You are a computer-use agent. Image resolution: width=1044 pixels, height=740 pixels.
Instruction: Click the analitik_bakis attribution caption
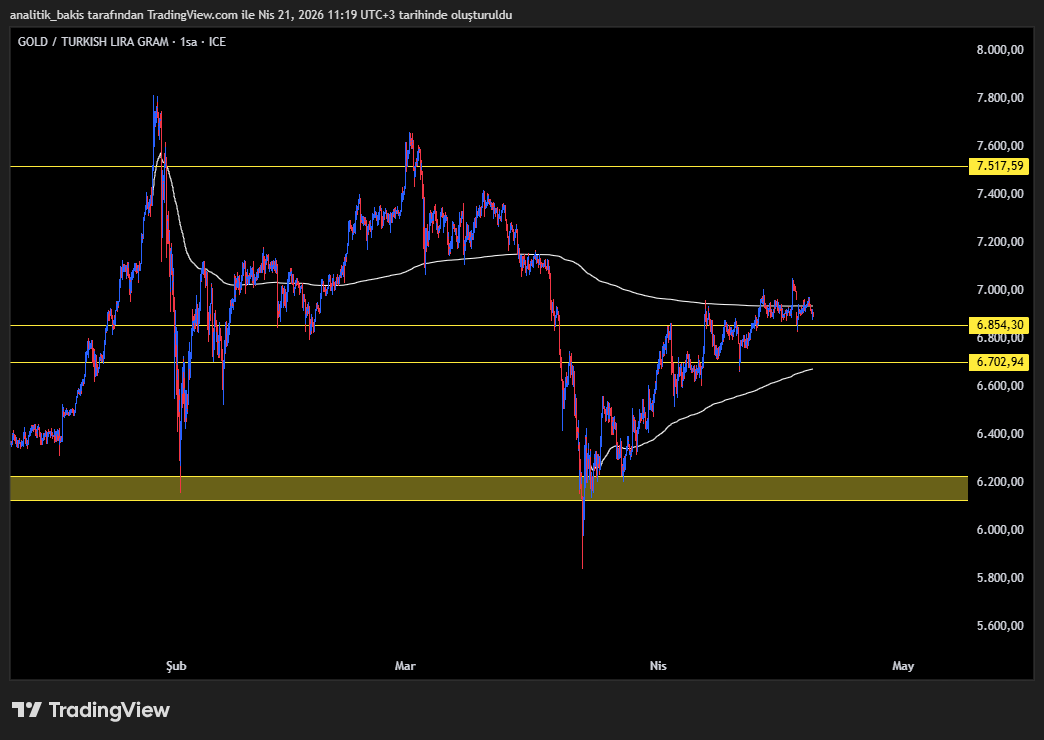[261, 15]
